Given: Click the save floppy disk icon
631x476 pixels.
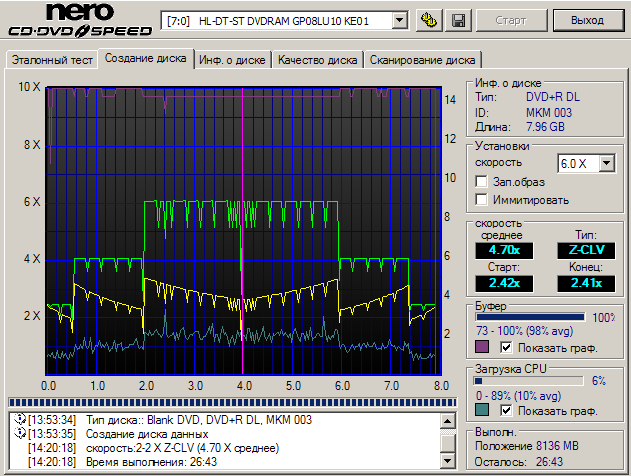Looking at the screenshot, I should click(x=458, y=20).
